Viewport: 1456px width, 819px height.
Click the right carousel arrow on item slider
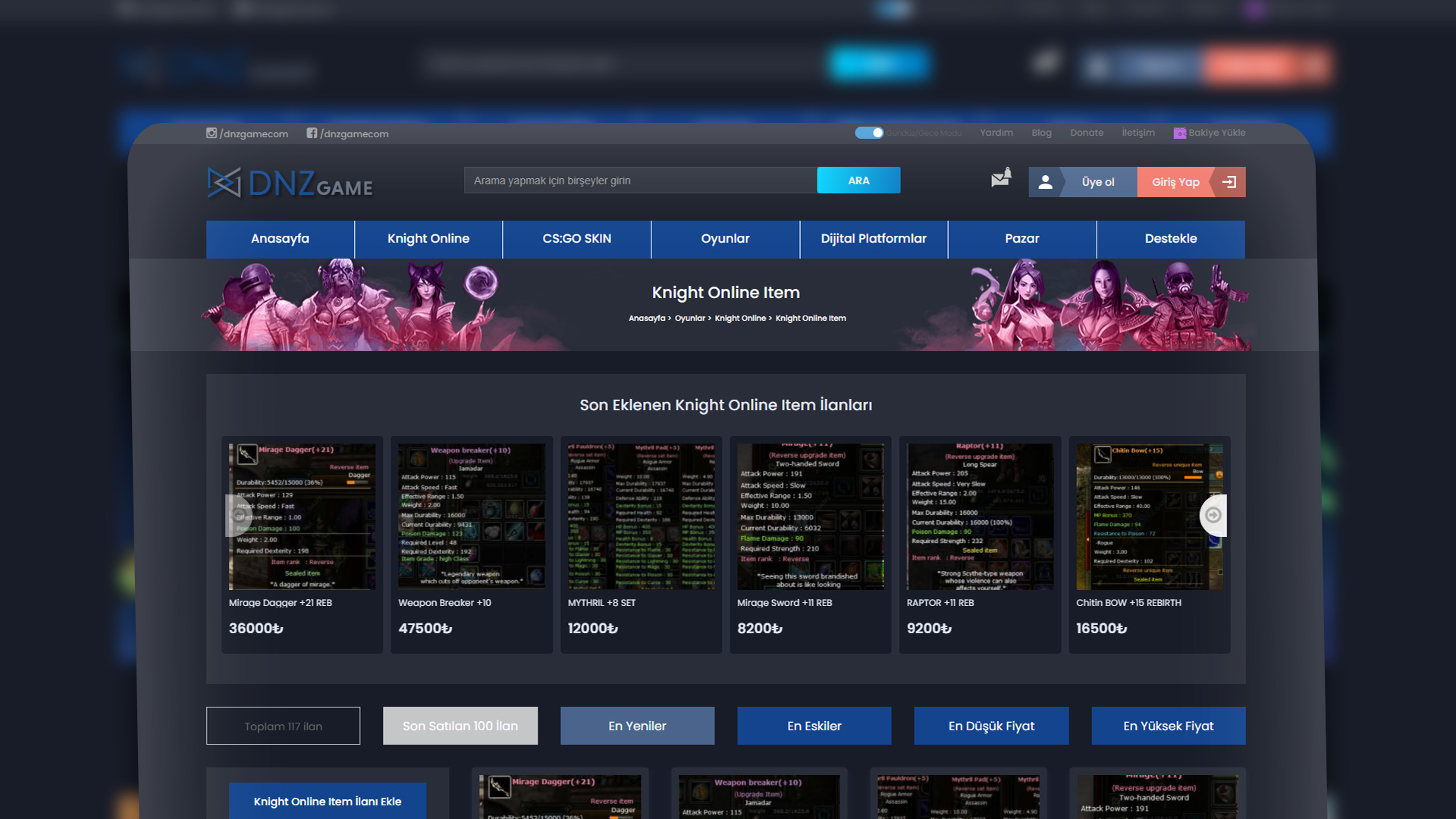click(x=1212, y=516)
